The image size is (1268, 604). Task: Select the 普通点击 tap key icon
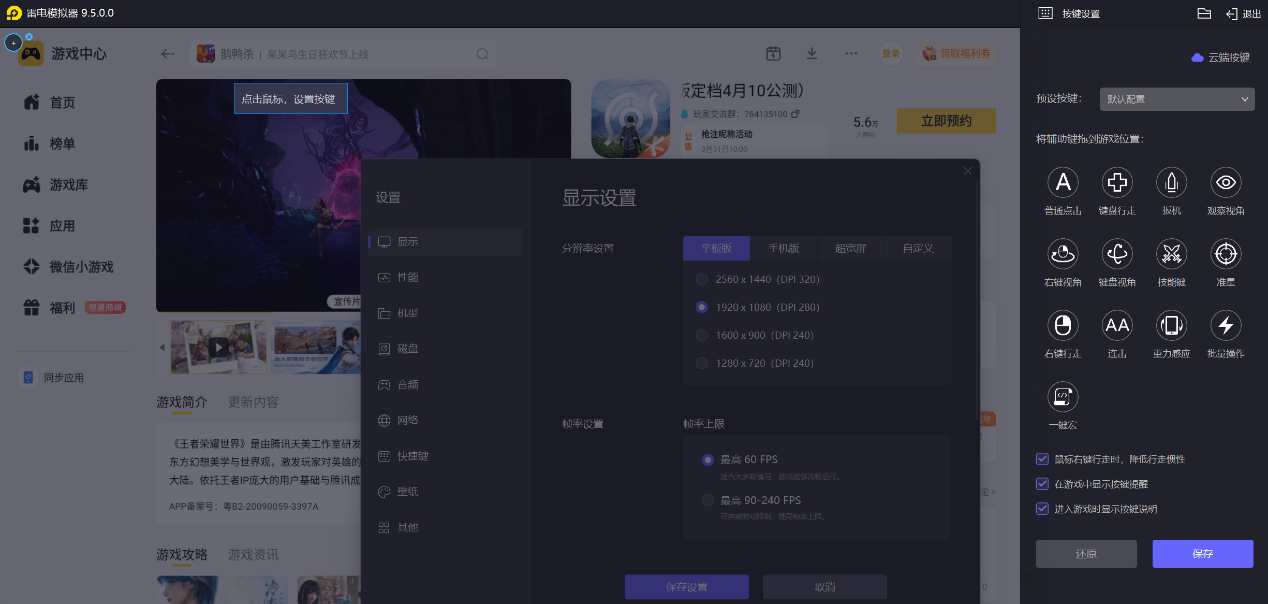pos(1063,182)
